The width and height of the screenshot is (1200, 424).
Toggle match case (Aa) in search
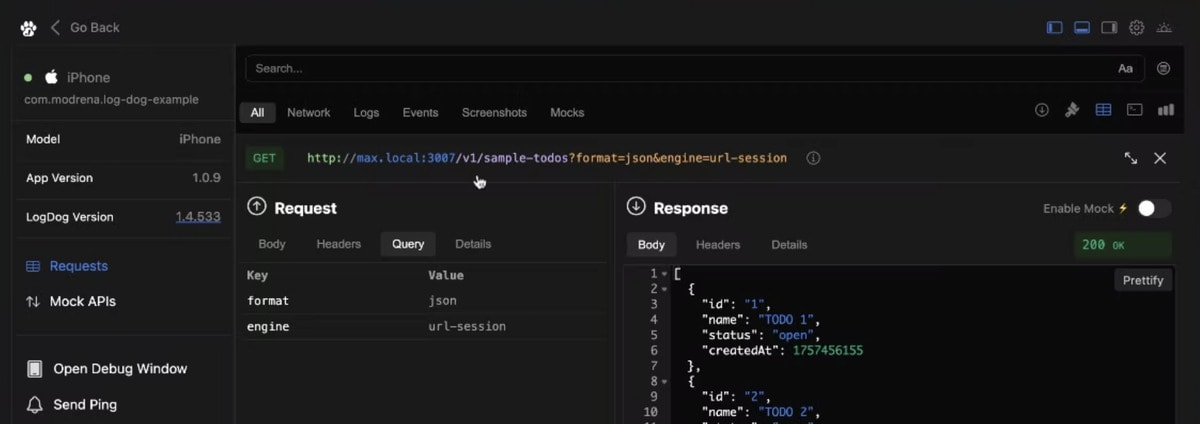1125,69
